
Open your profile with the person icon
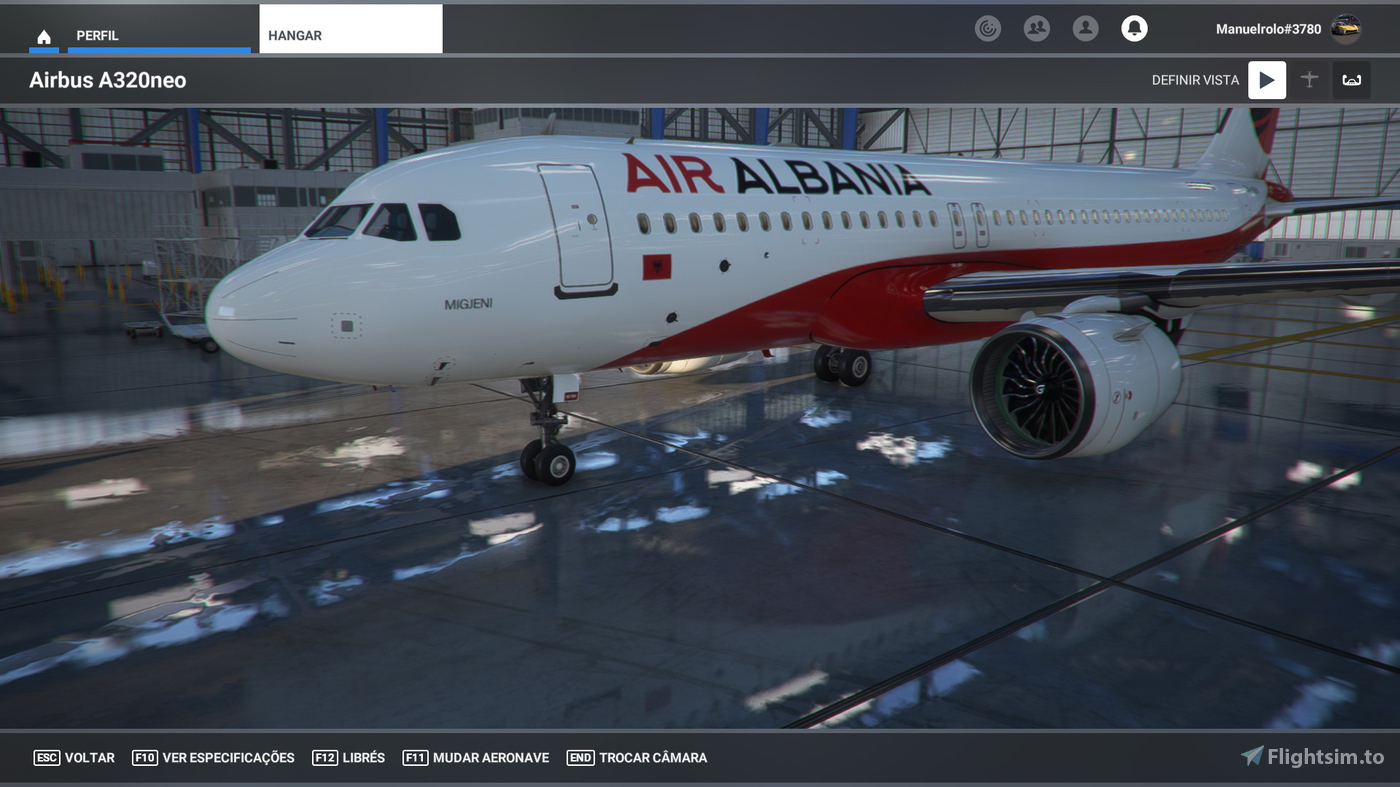coord(1085,28)
